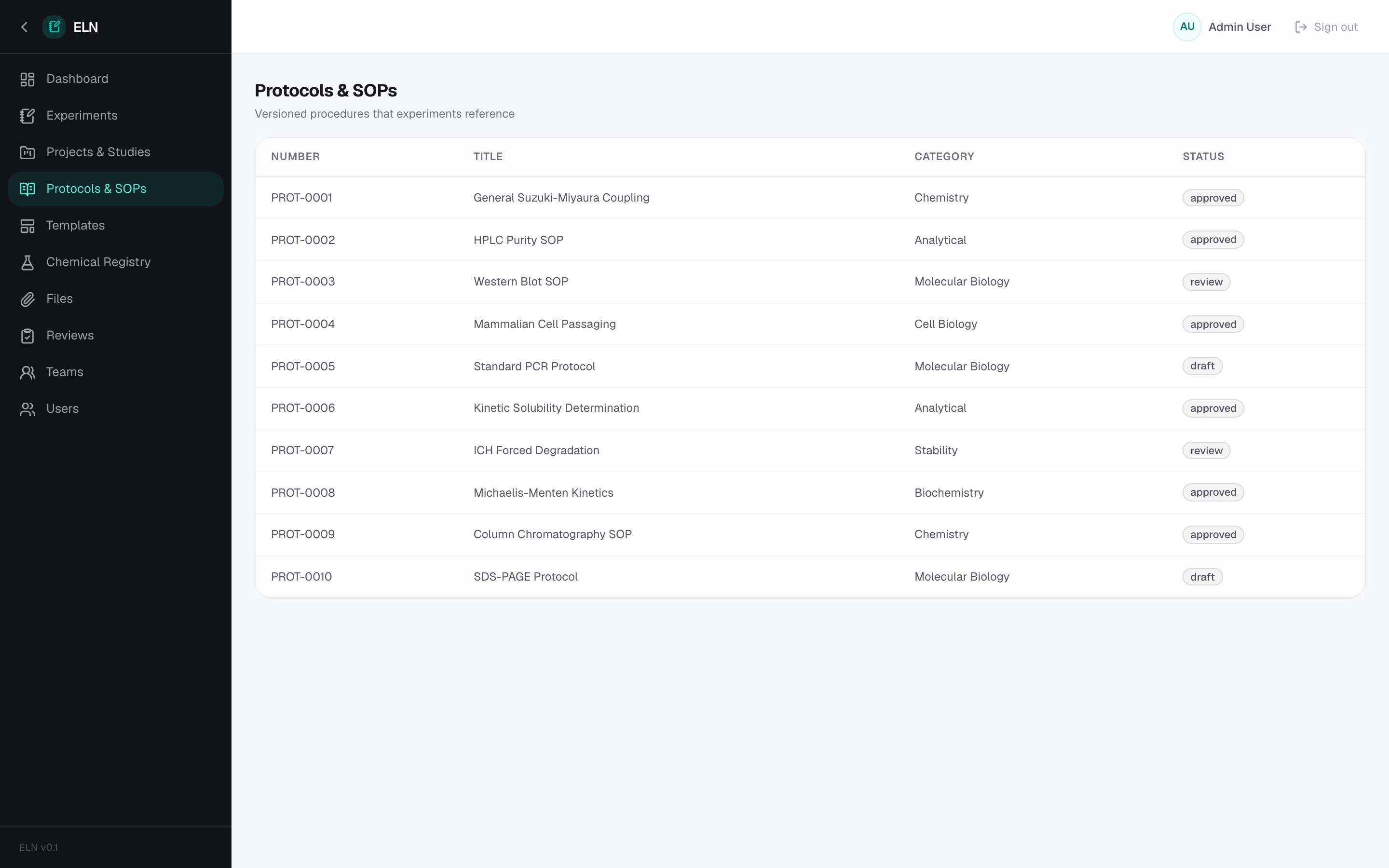Select Mammalian Cell Passaging title
This screenshot has height=868, width=1389.
[x=544, y=325]
